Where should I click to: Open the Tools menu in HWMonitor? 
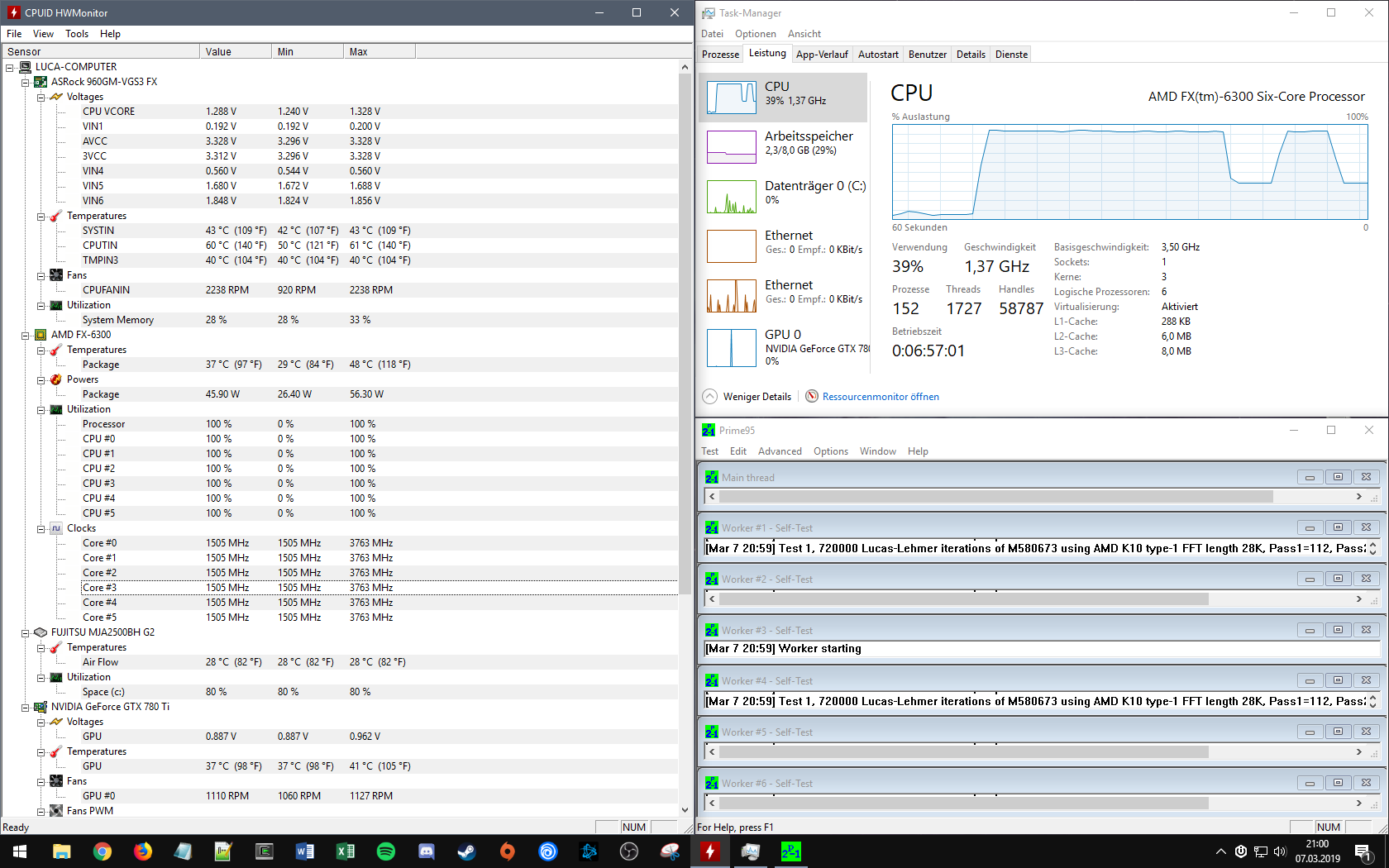pos(77,34)
